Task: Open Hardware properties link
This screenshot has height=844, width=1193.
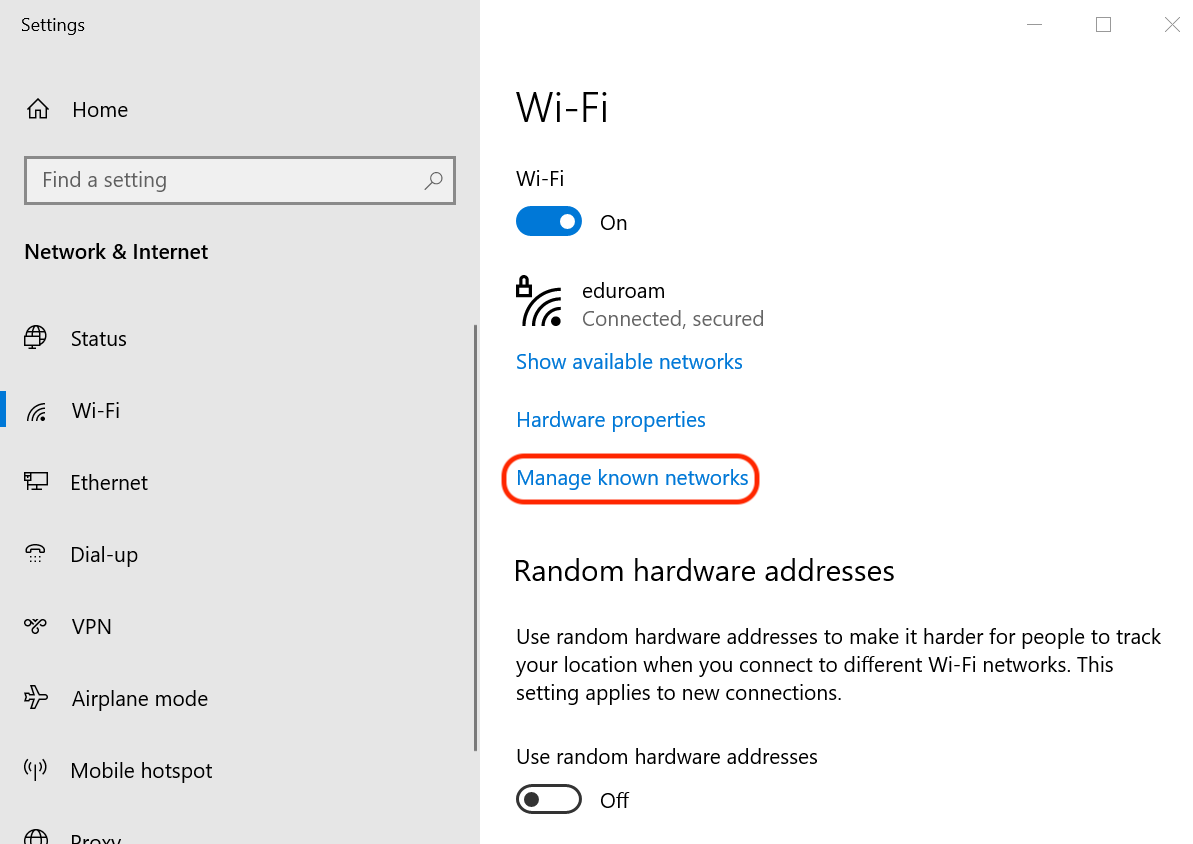Action: point(610,419)
